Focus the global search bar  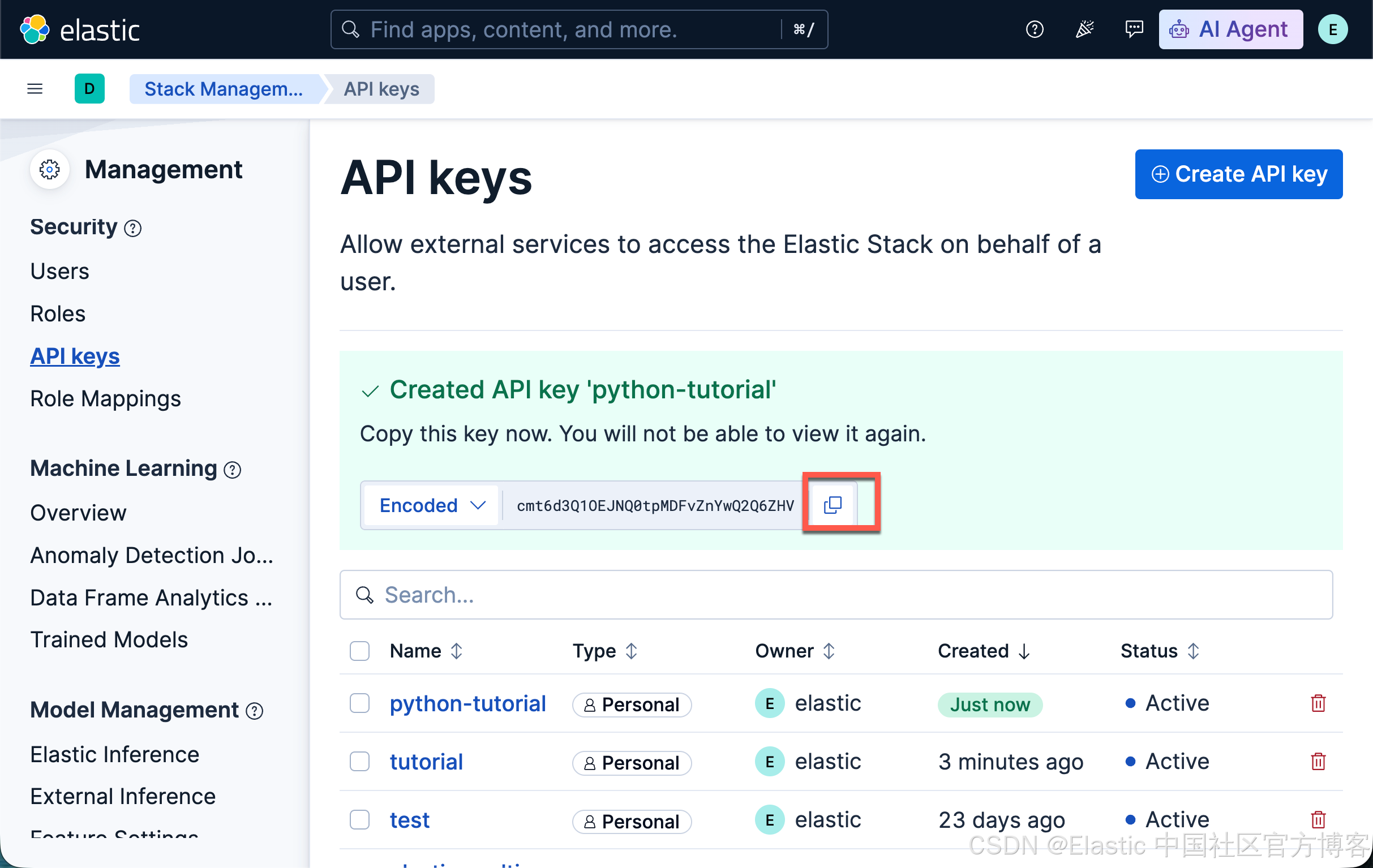pos(579,29)
